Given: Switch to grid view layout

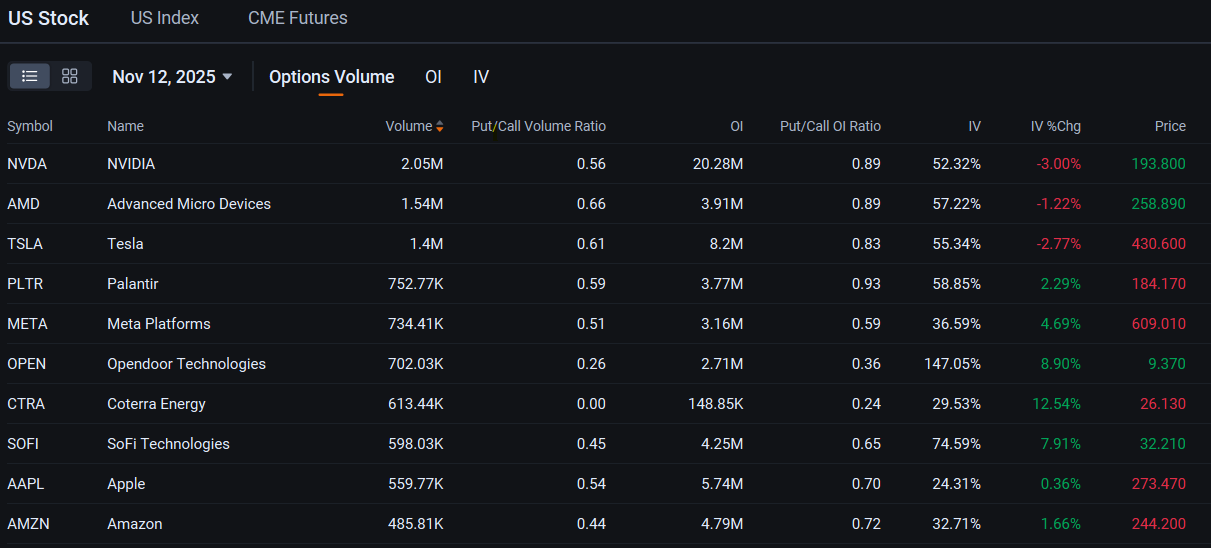Looking at the screenshot, I should [x=70, y=76].
